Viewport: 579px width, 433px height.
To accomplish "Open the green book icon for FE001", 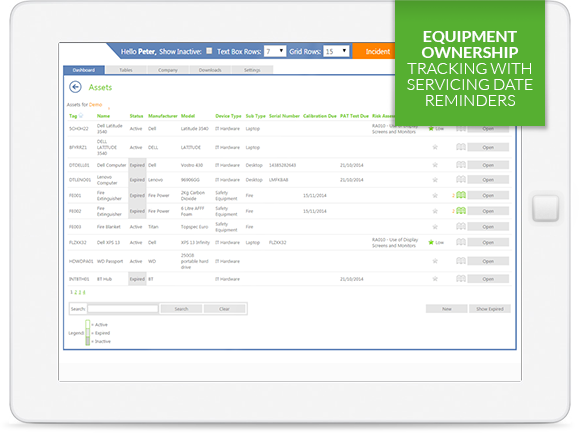I will pos(461,195).
